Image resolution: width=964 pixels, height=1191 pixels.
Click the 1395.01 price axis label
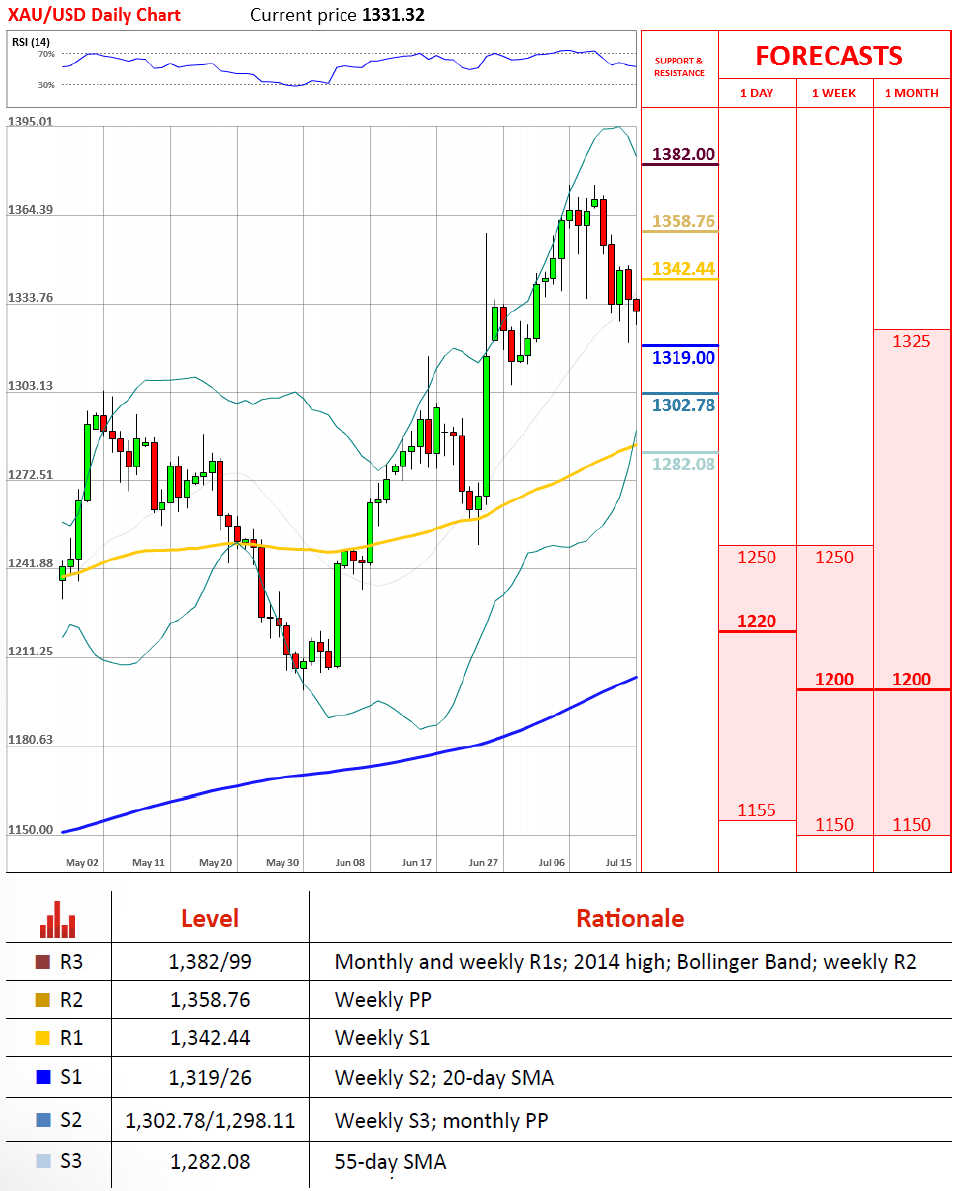tap(30, 122)
